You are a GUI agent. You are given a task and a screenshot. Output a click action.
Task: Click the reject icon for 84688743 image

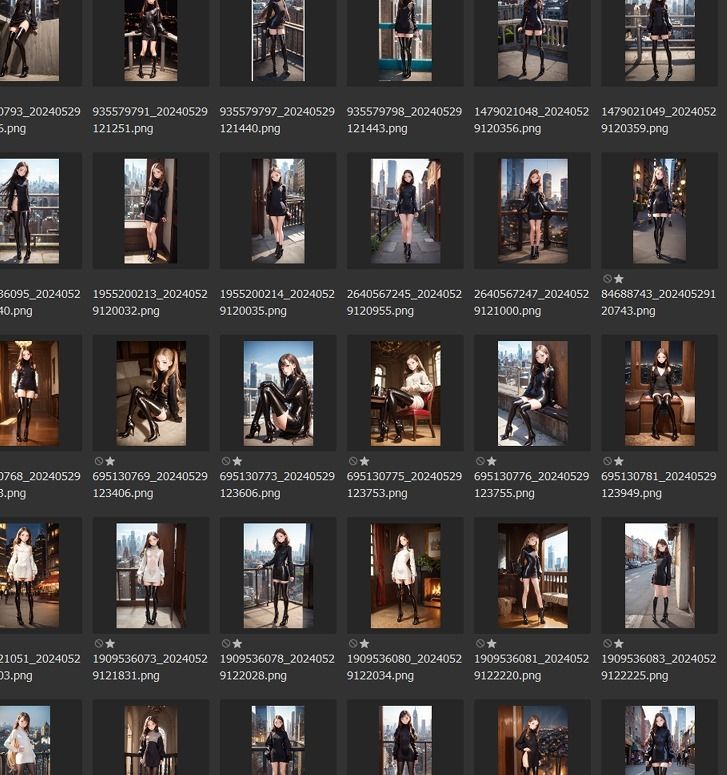607,279
